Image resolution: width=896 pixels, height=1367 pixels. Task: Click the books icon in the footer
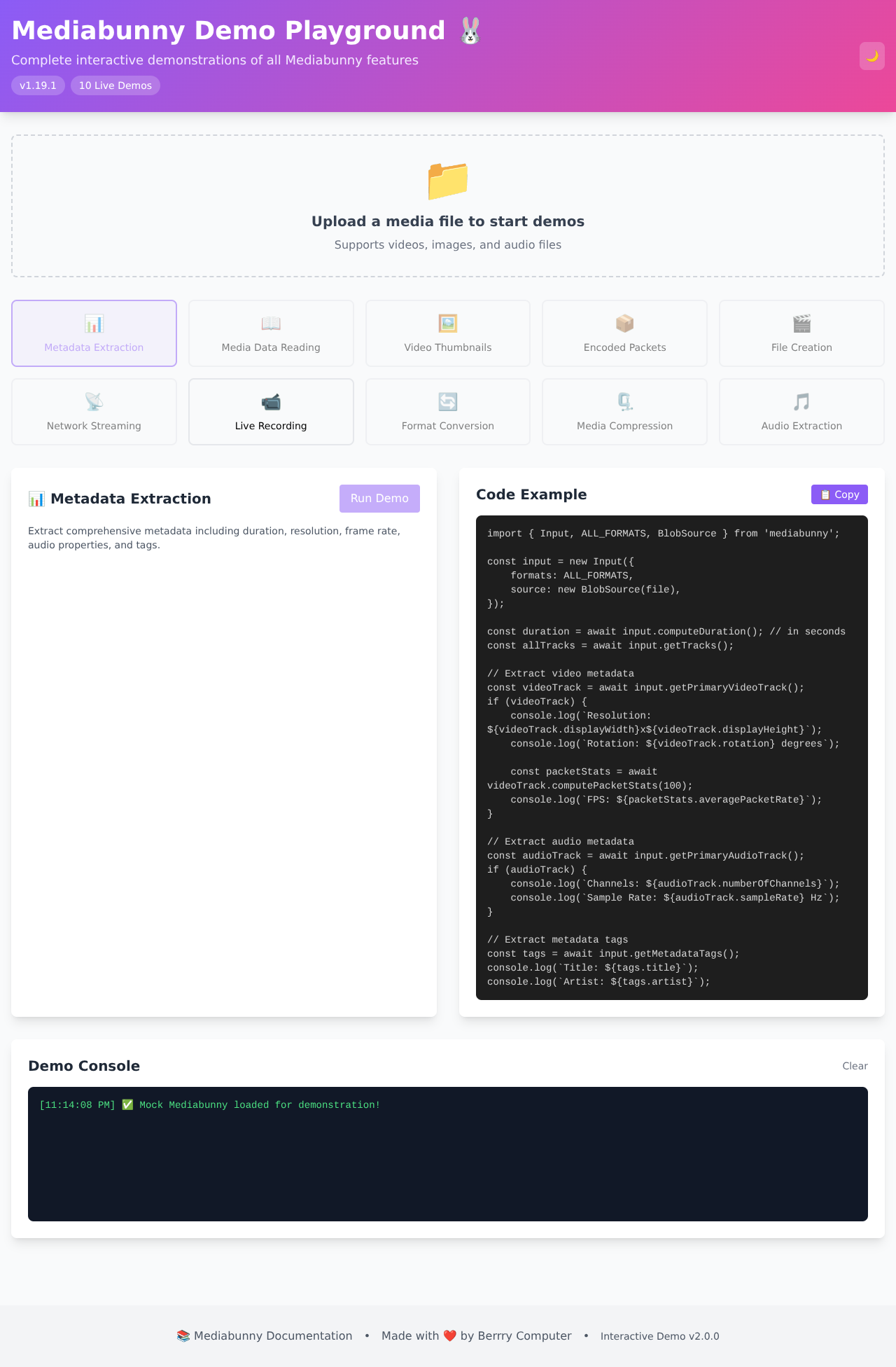click(183, 1335)
